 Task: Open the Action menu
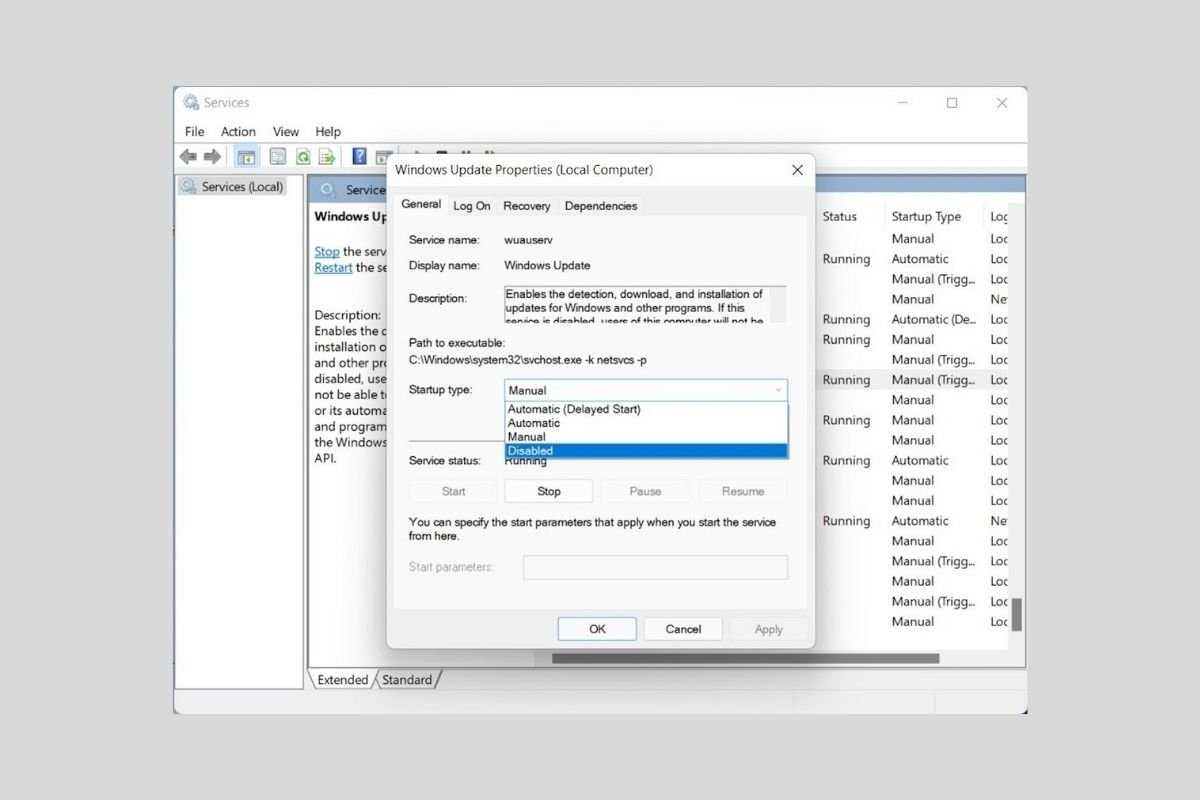coord(238,131)
